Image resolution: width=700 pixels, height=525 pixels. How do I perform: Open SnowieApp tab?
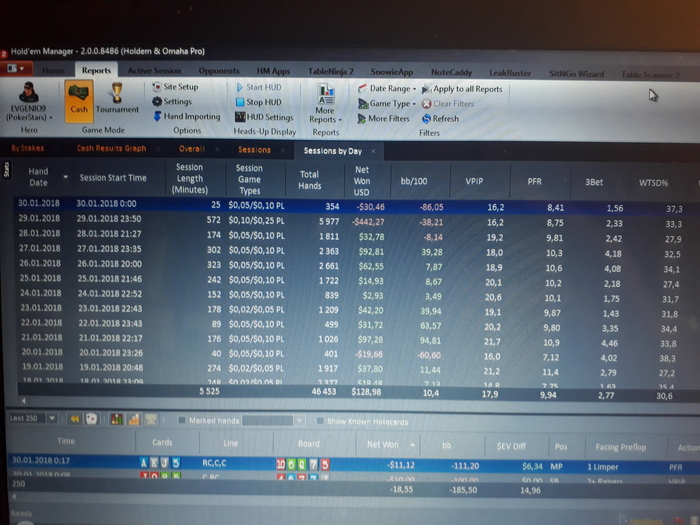[x=392, y=72]
